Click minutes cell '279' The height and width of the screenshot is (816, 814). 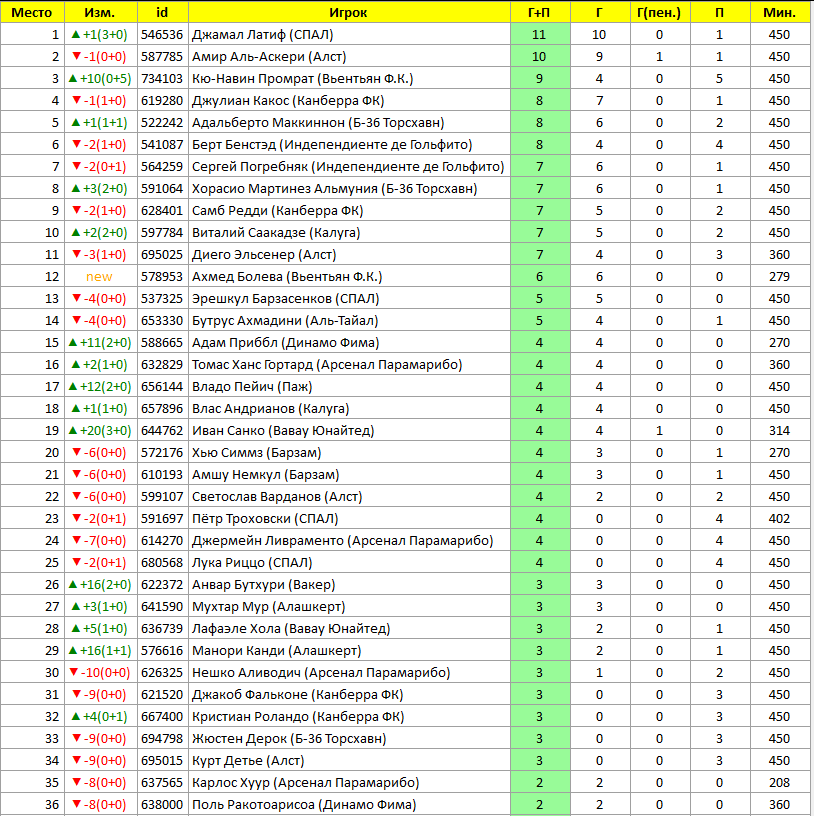[x=780, y=276]
